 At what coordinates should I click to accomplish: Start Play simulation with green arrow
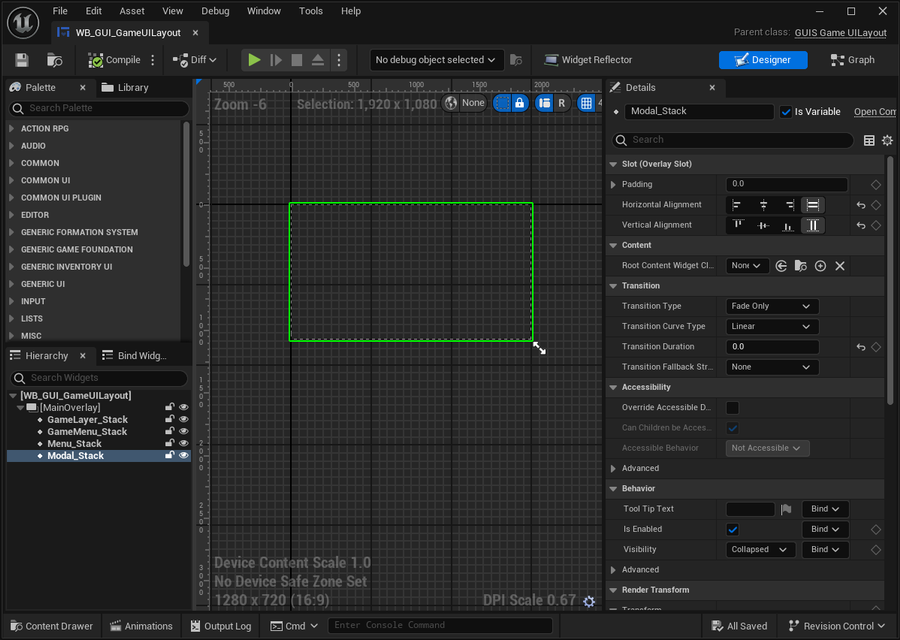[254, 60]
